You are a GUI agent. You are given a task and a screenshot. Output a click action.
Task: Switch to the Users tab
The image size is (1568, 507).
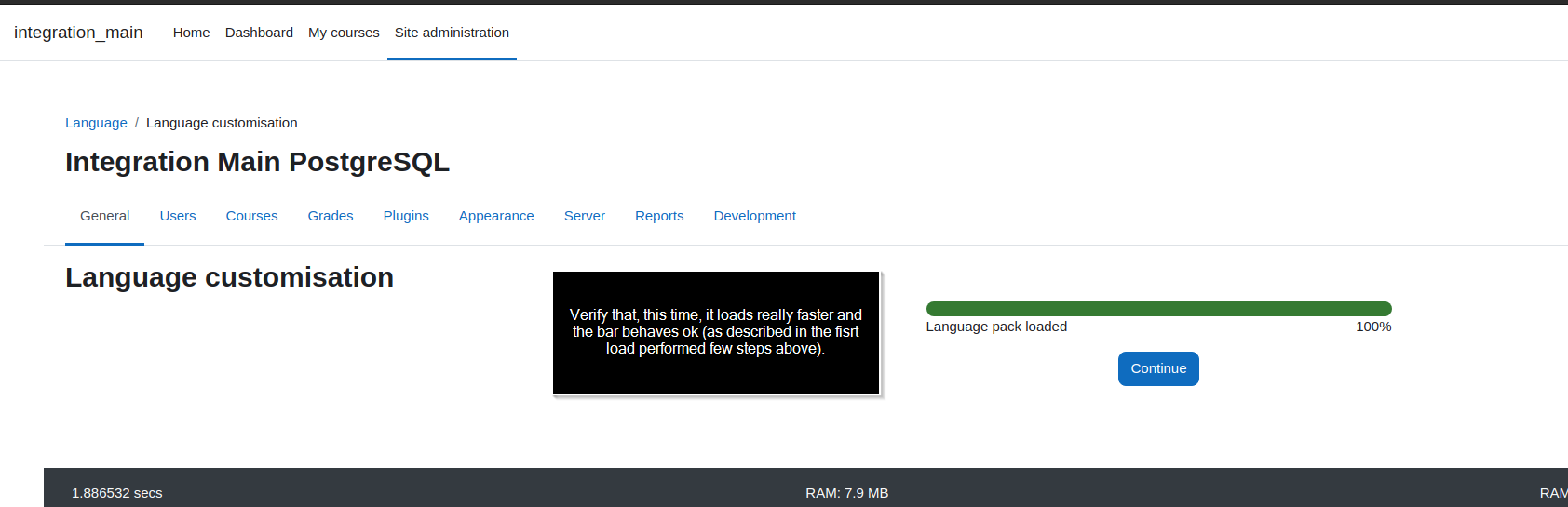[x=178, y=216]
